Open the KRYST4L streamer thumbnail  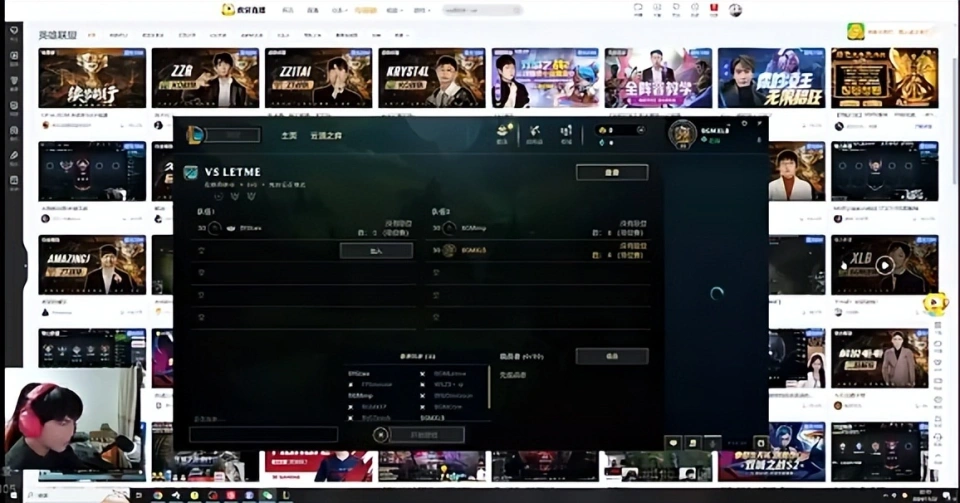tap(431, 78)
